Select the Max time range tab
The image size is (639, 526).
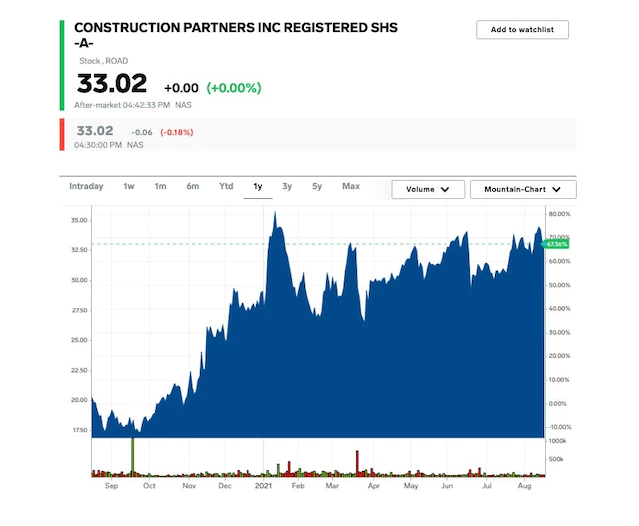(x=351, y=186)
